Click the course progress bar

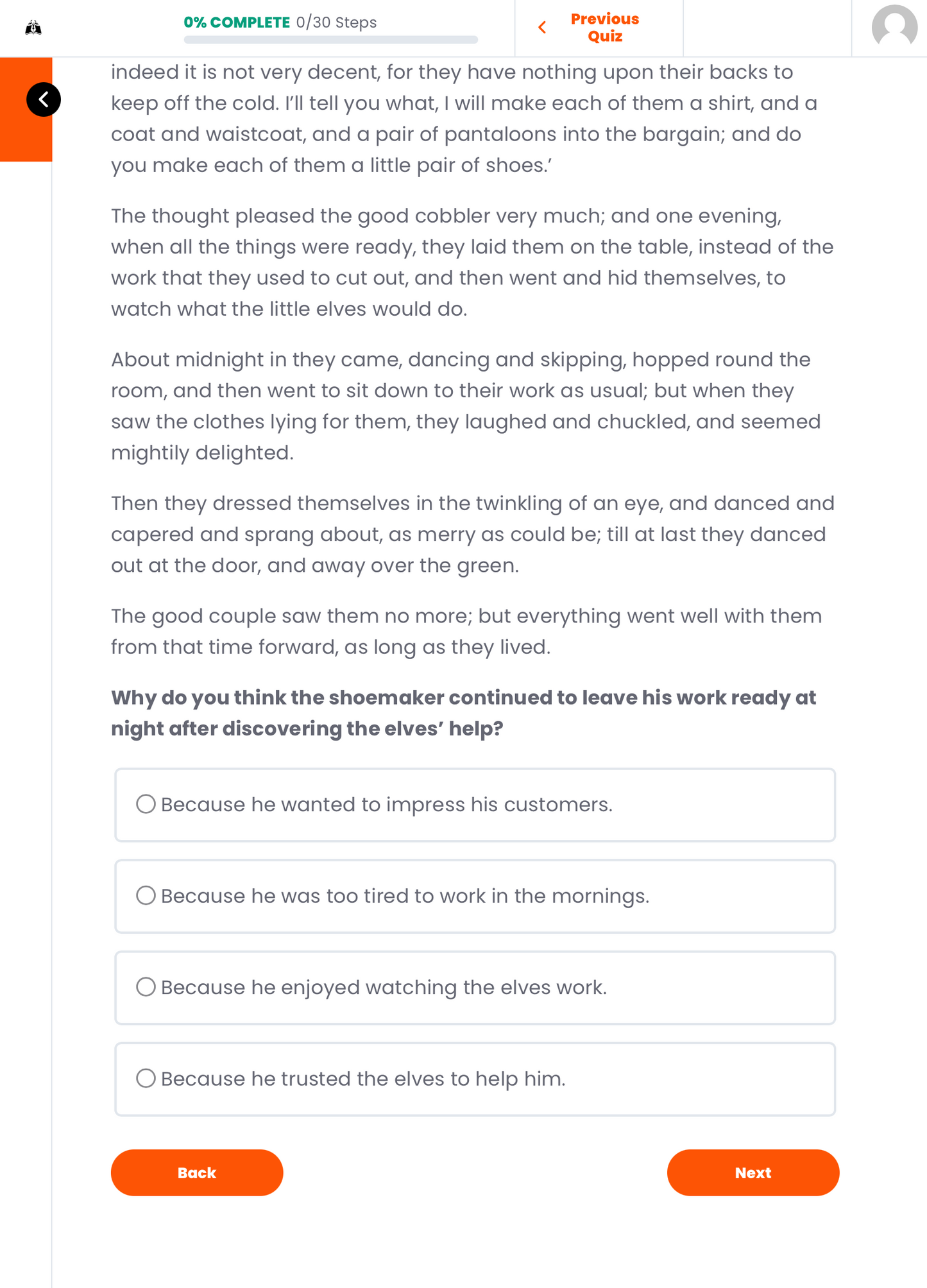330,40
